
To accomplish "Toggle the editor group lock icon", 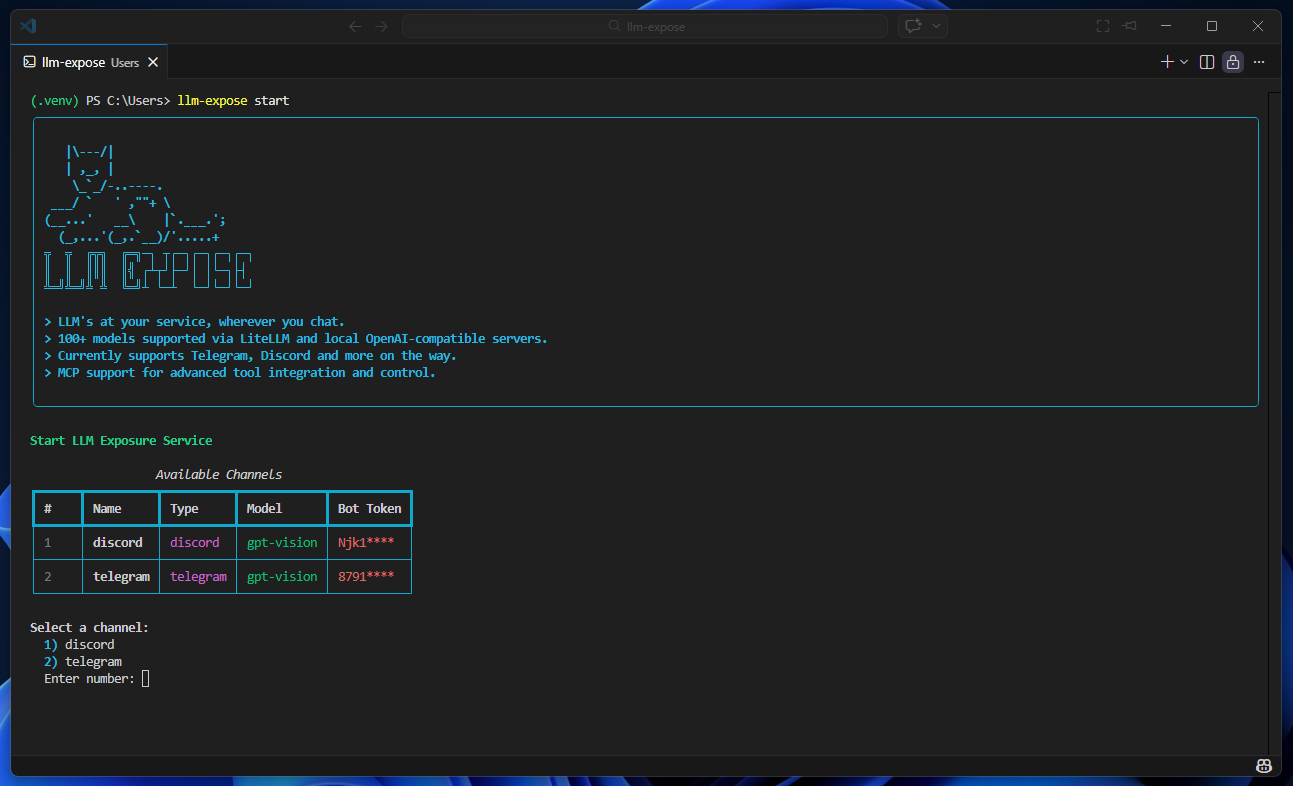I will coord(1233,62).
